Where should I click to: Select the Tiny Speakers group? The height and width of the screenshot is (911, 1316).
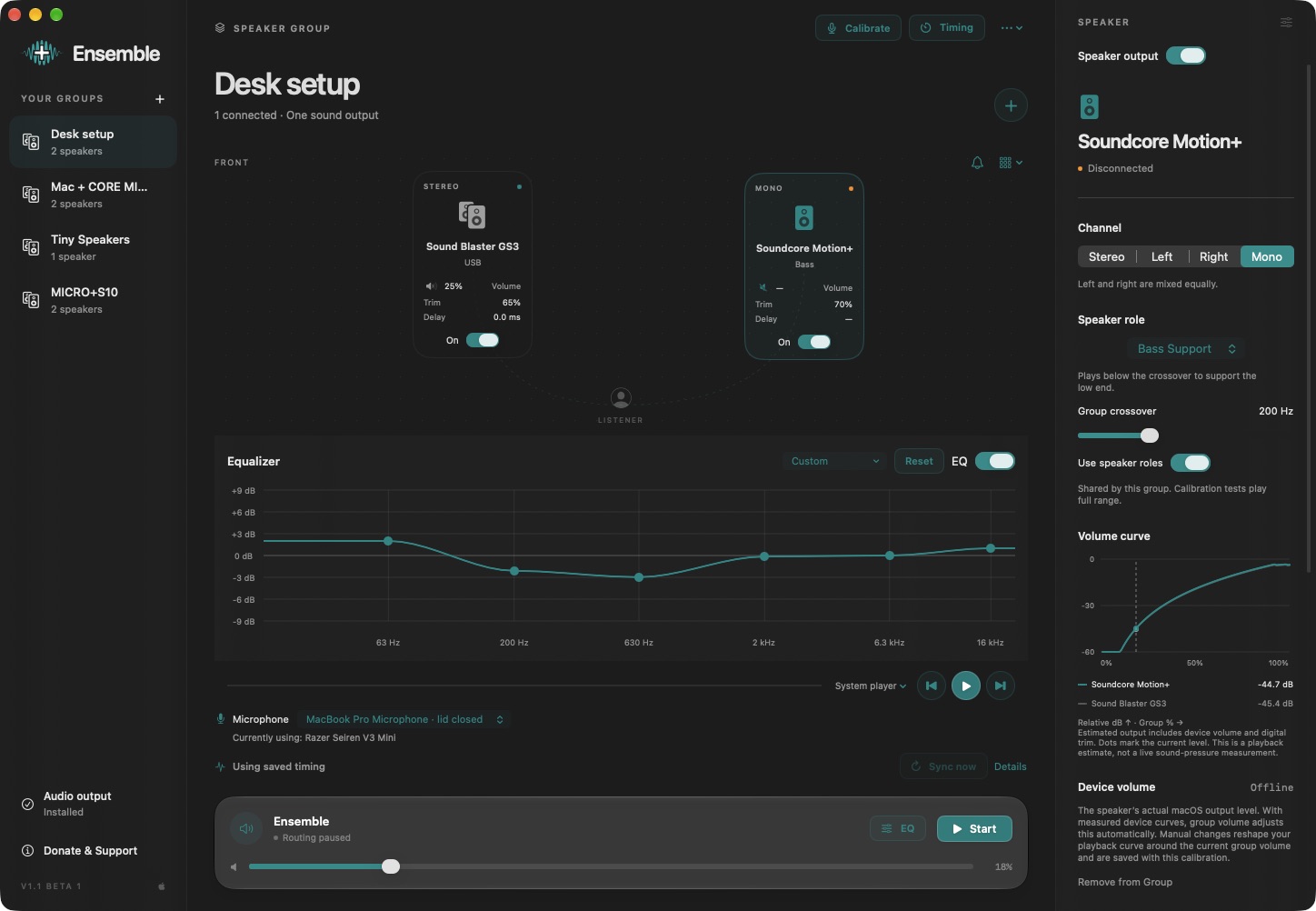(x=93, y=247)
